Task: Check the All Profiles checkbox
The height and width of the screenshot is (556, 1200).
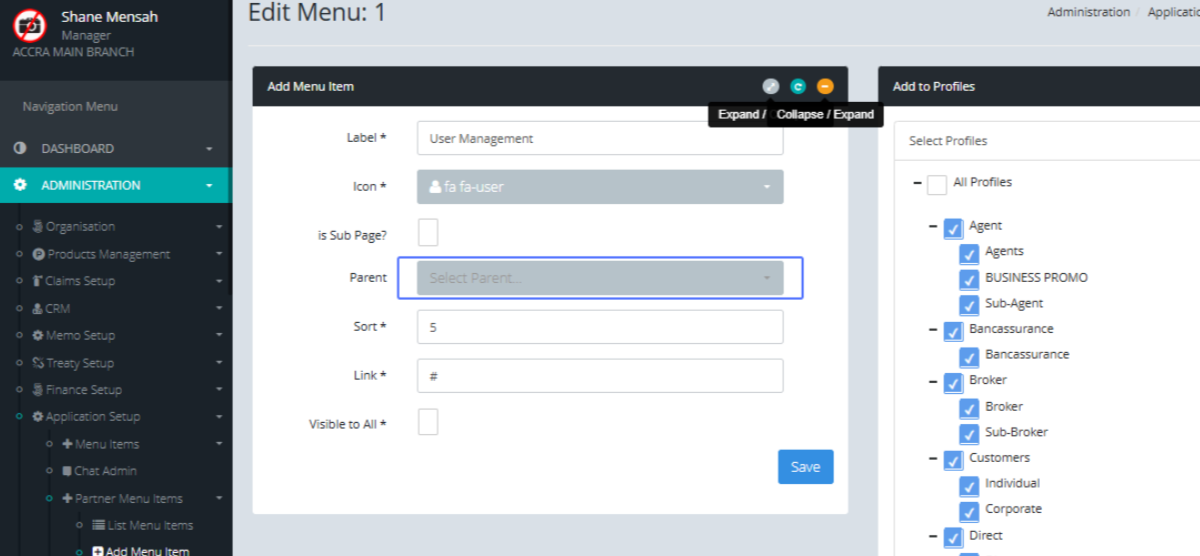Action: coord(937,184)
